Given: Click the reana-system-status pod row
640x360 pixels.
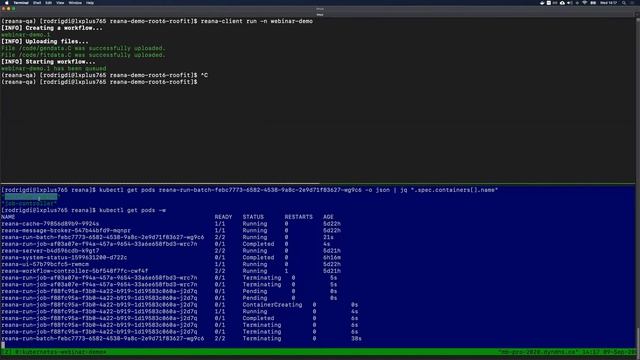Looking at the screenshot, I should pos(171,258).
